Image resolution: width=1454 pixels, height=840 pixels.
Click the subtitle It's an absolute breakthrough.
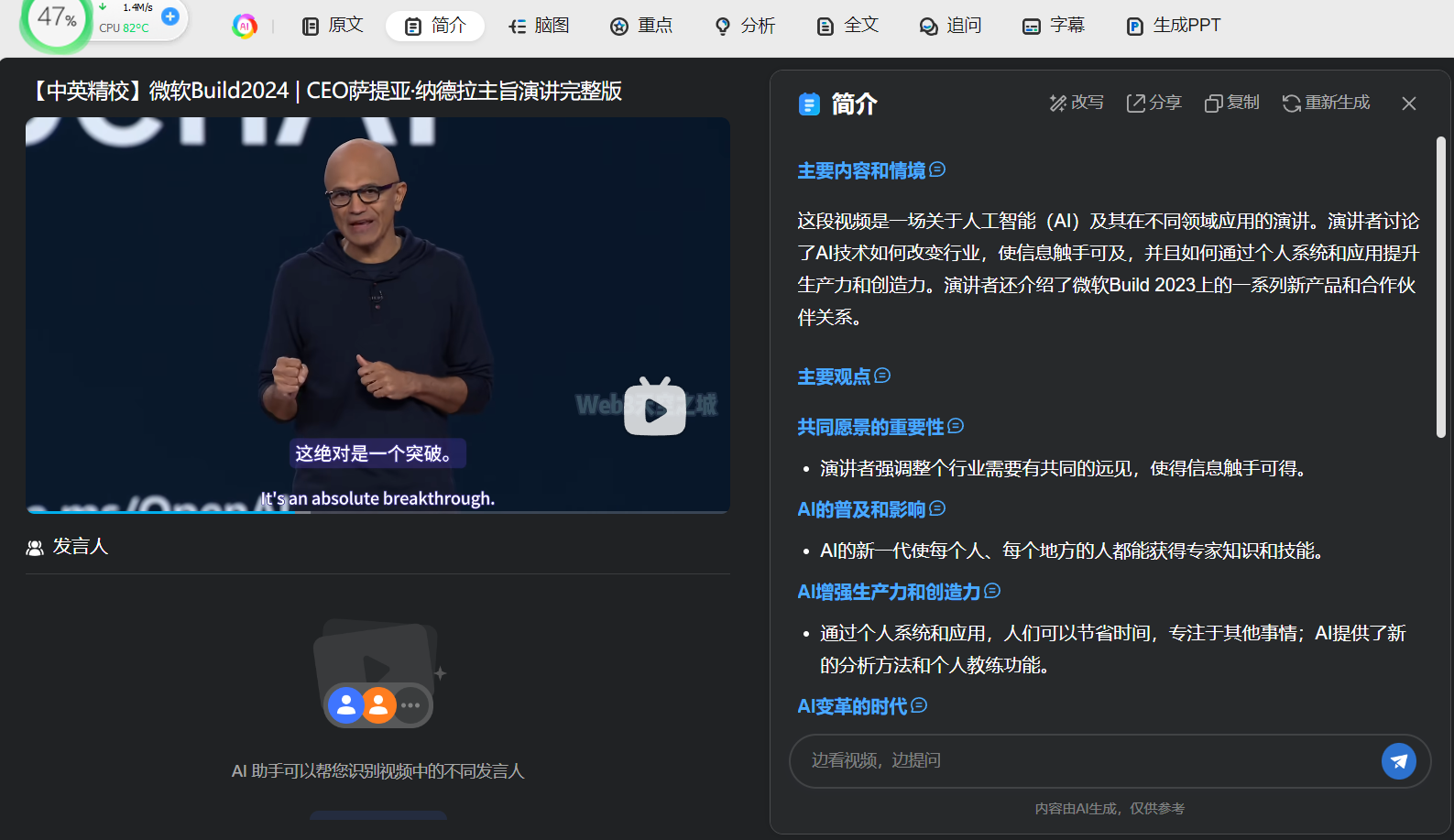[377, 498]
